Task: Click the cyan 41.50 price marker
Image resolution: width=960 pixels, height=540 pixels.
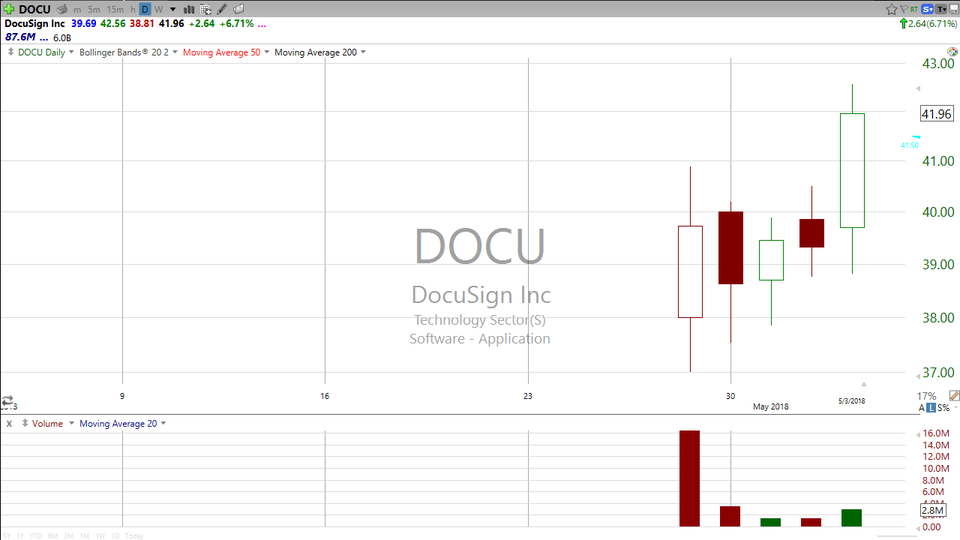Action: coord(910,144)
